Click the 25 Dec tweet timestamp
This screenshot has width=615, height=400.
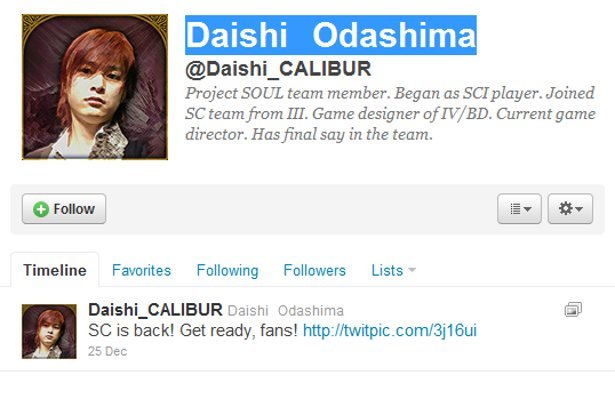107,351
